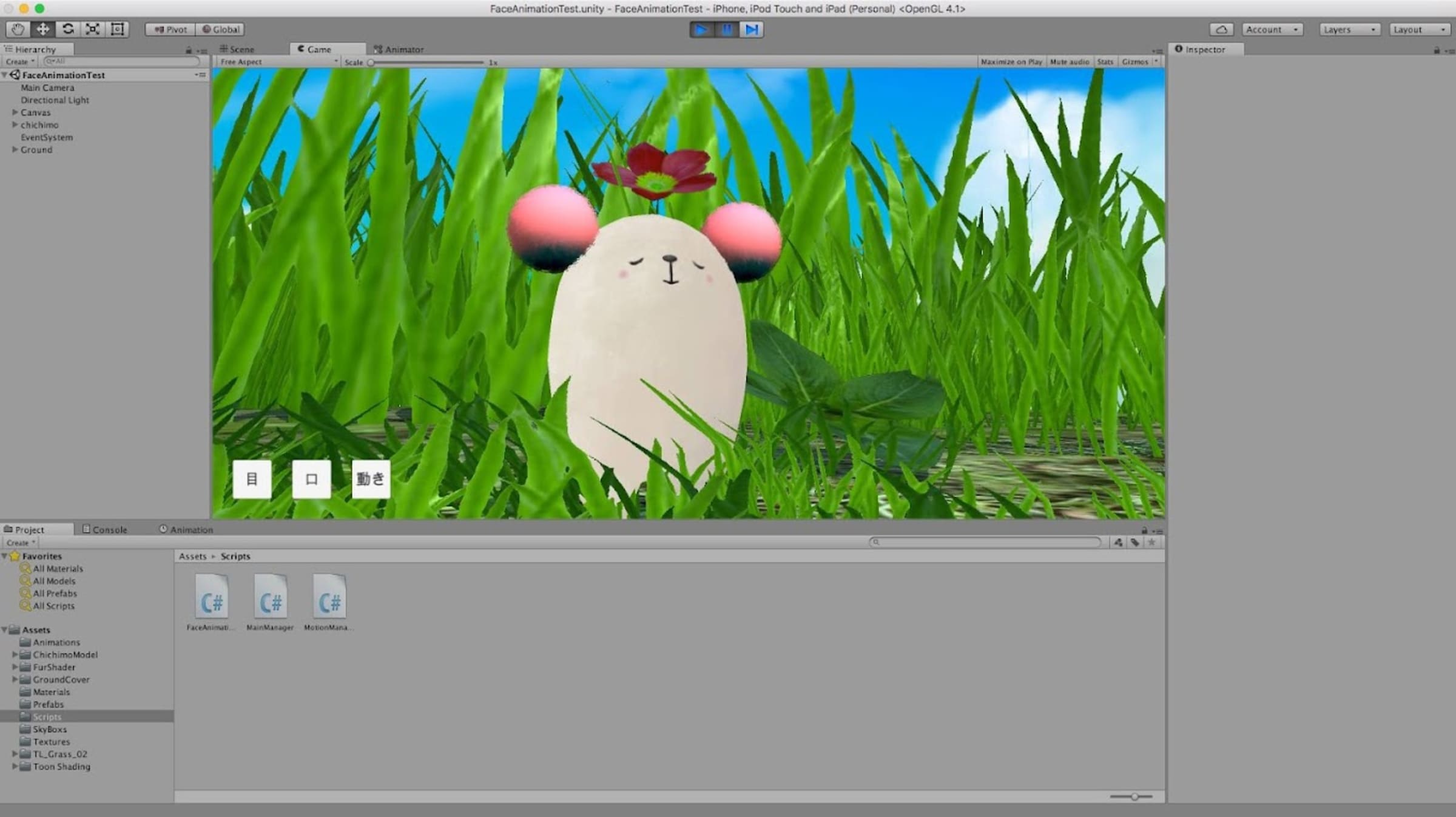Click the Pause playback button
The image size is (1456, 817).
point(727,29)
